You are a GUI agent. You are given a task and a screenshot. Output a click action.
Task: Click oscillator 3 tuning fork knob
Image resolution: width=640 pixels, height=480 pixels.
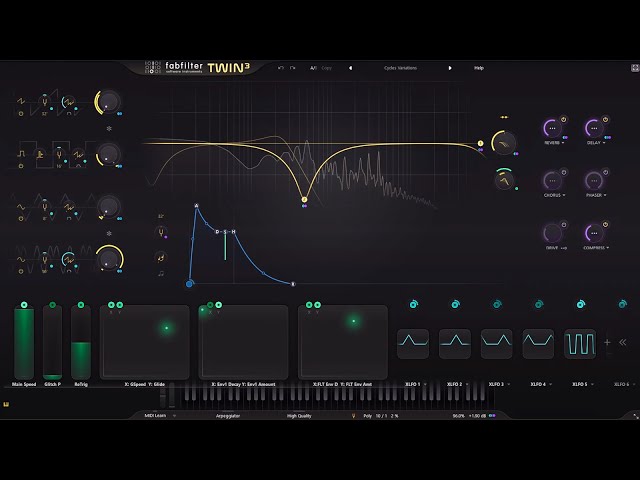(x=45, y=207)
